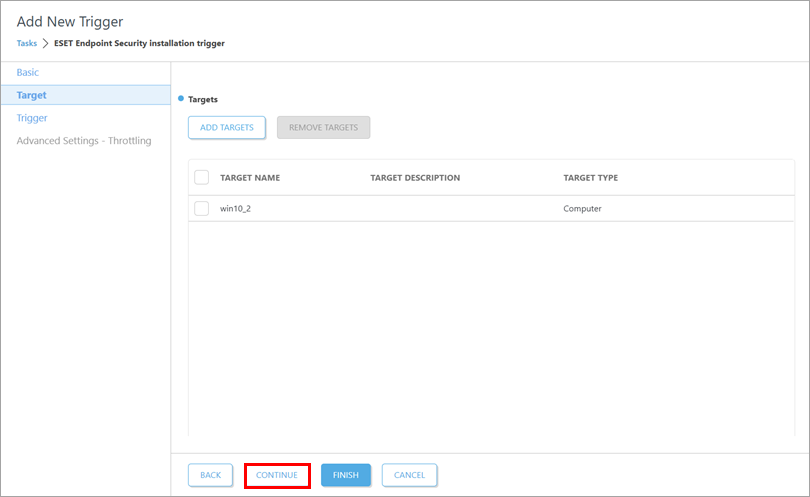Select the win10_2 target name
This screenshot has height=497, width=810.
(x=236, y=208)
